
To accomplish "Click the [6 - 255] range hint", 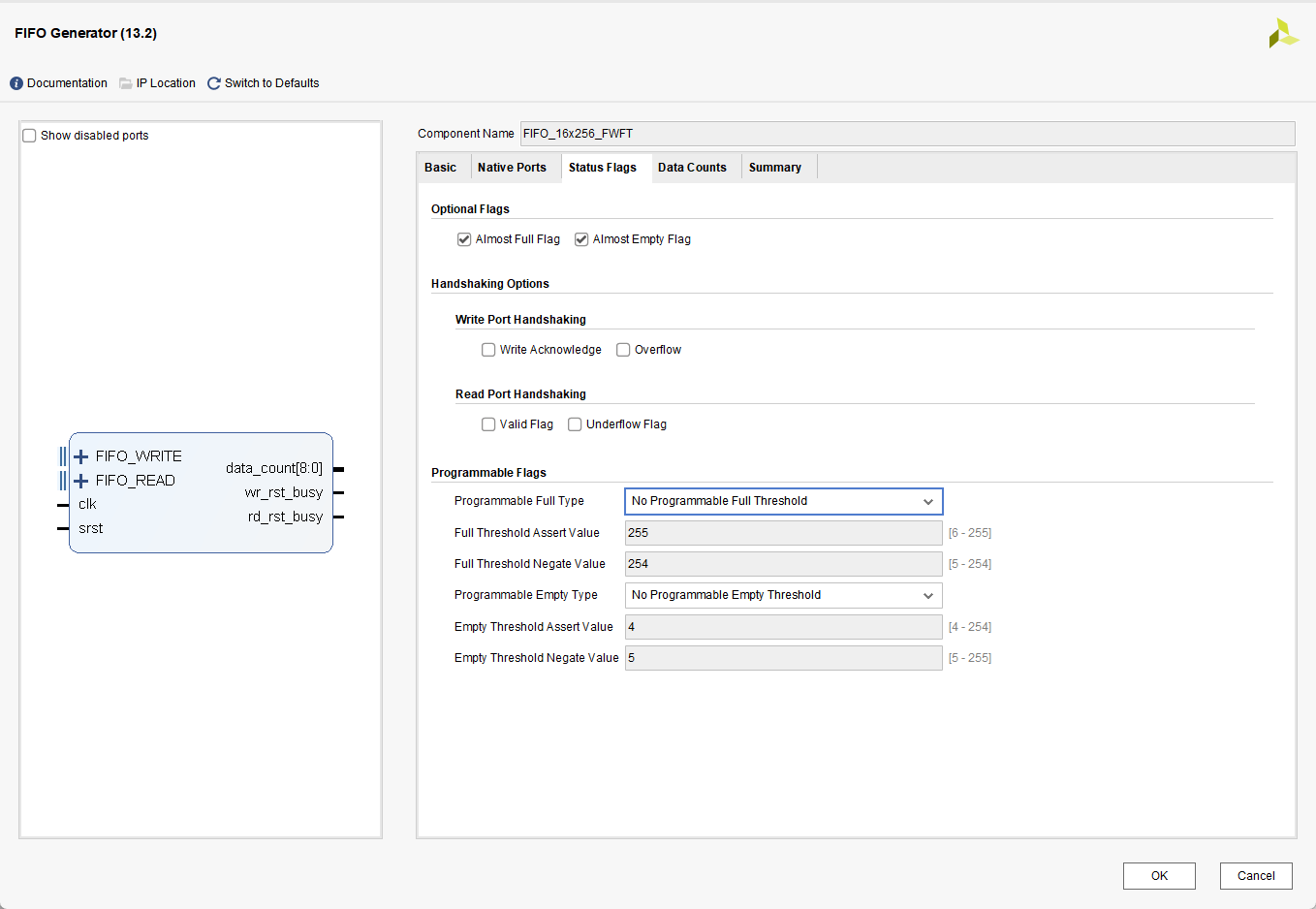I will coord(970,533).
